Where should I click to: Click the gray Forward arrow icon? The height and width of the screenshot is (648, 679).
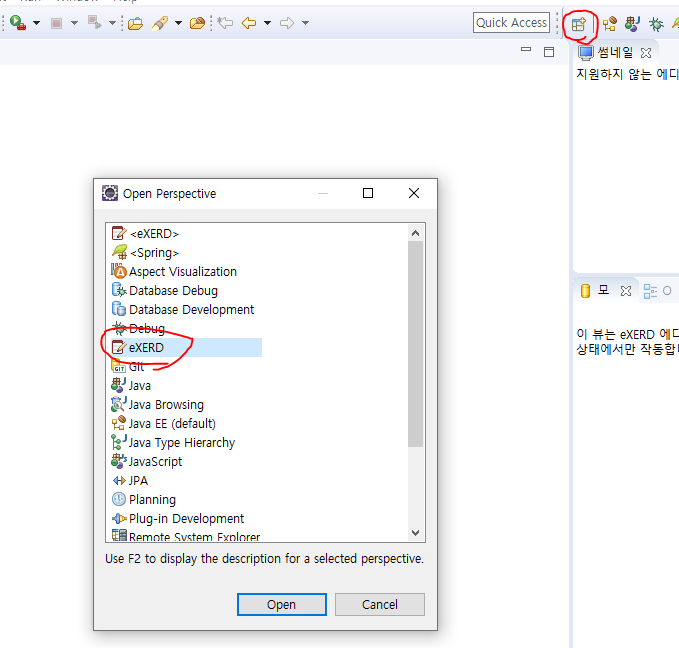[x=287, y=23]
